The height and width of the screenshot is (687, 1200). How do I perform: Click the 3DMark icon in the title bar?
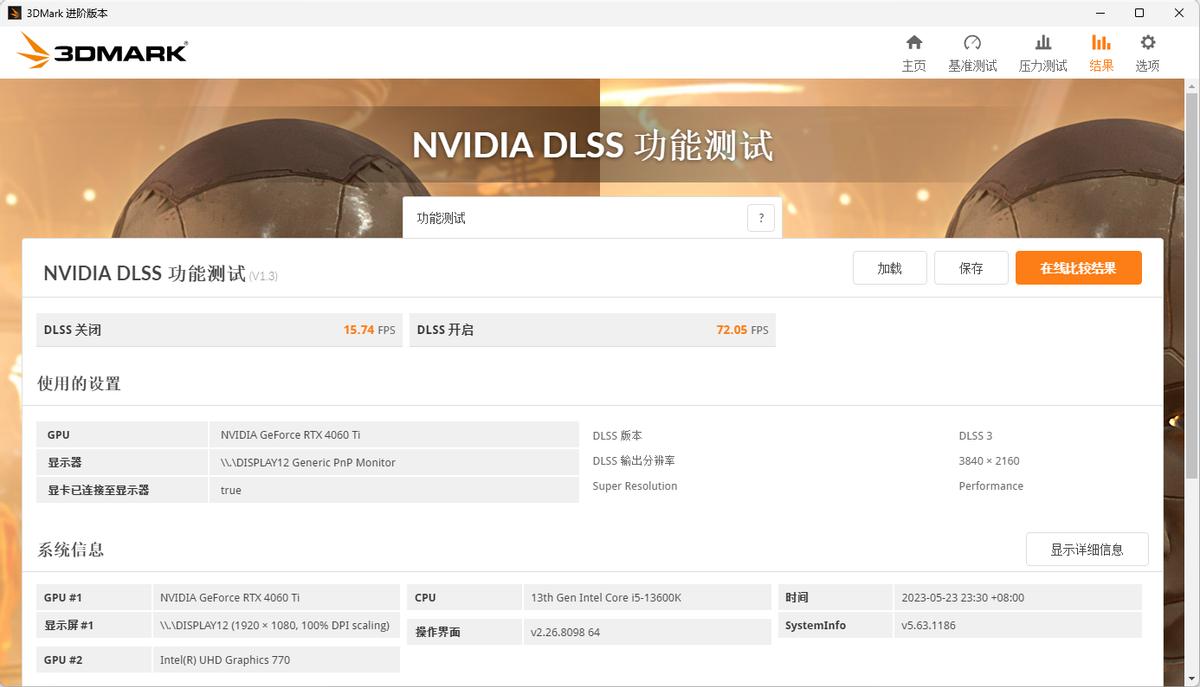13,13
